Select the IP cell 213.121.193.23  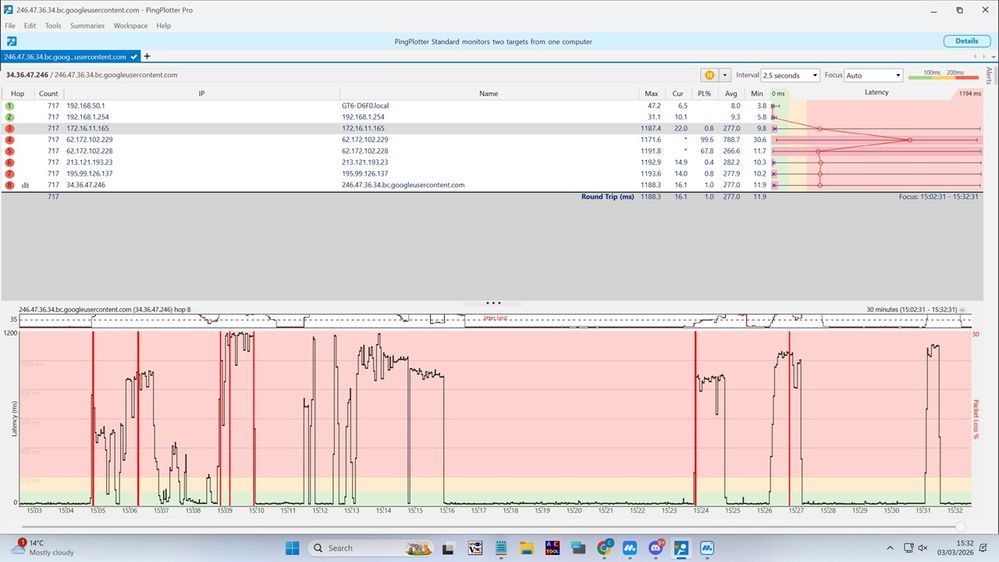(89, 162)
